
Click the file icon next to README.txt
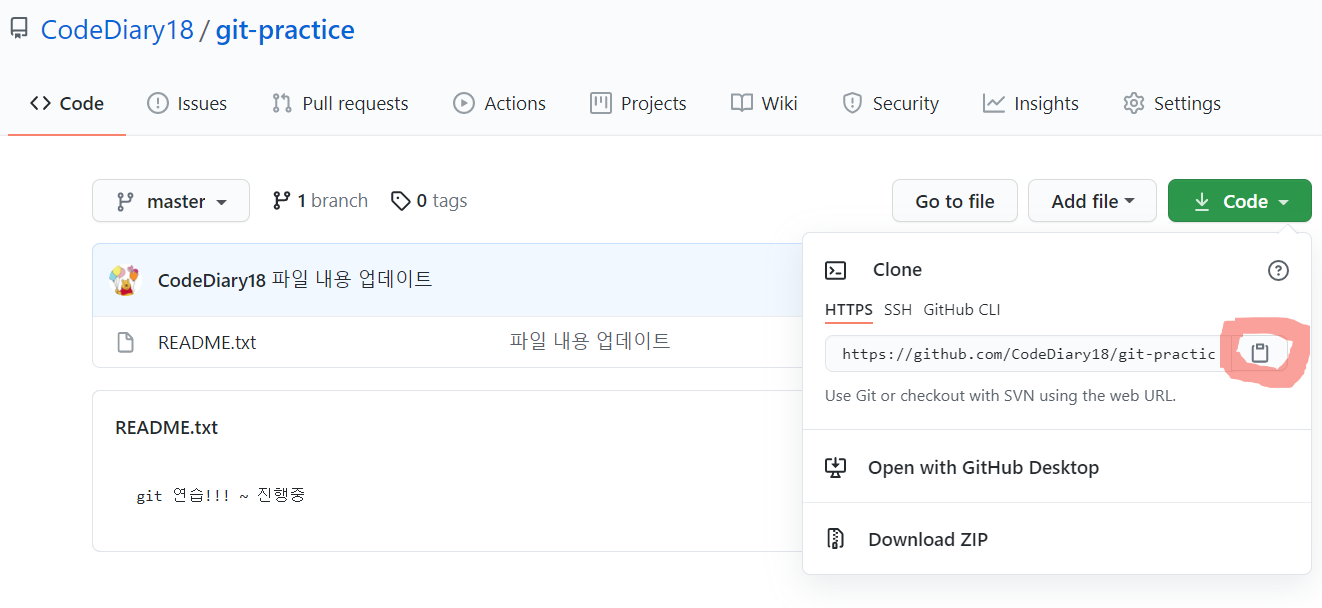coord(125,342)
